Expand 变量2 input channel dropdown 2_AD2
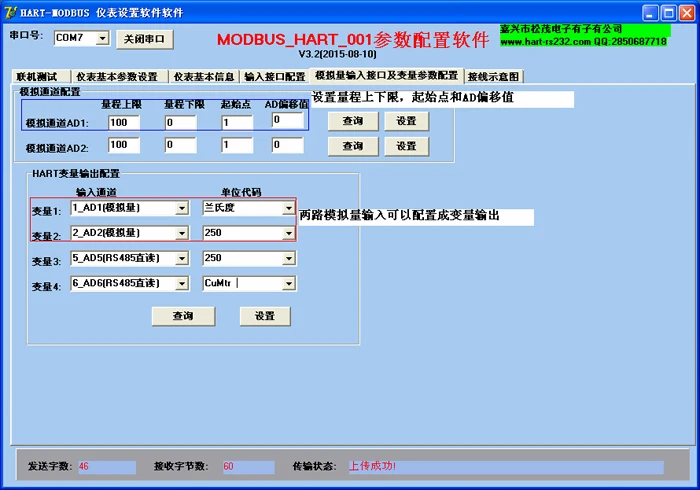The width and height of the screenshot is (700, 490). [x=182, y=233]
